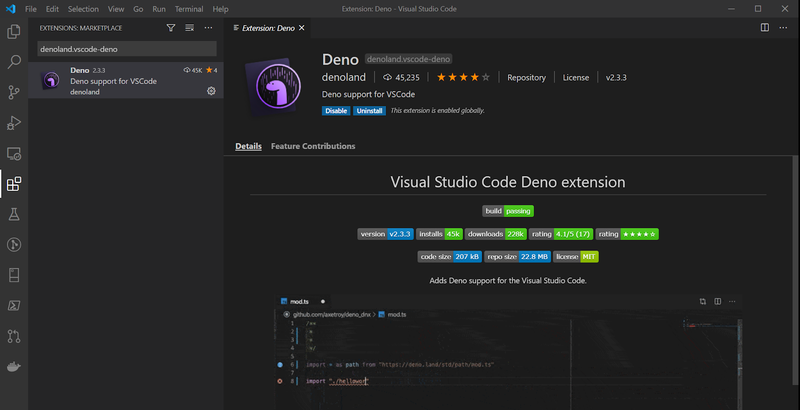800x410 pixels.
Task: Open the Terminal menu
Action: coord(189,9)
